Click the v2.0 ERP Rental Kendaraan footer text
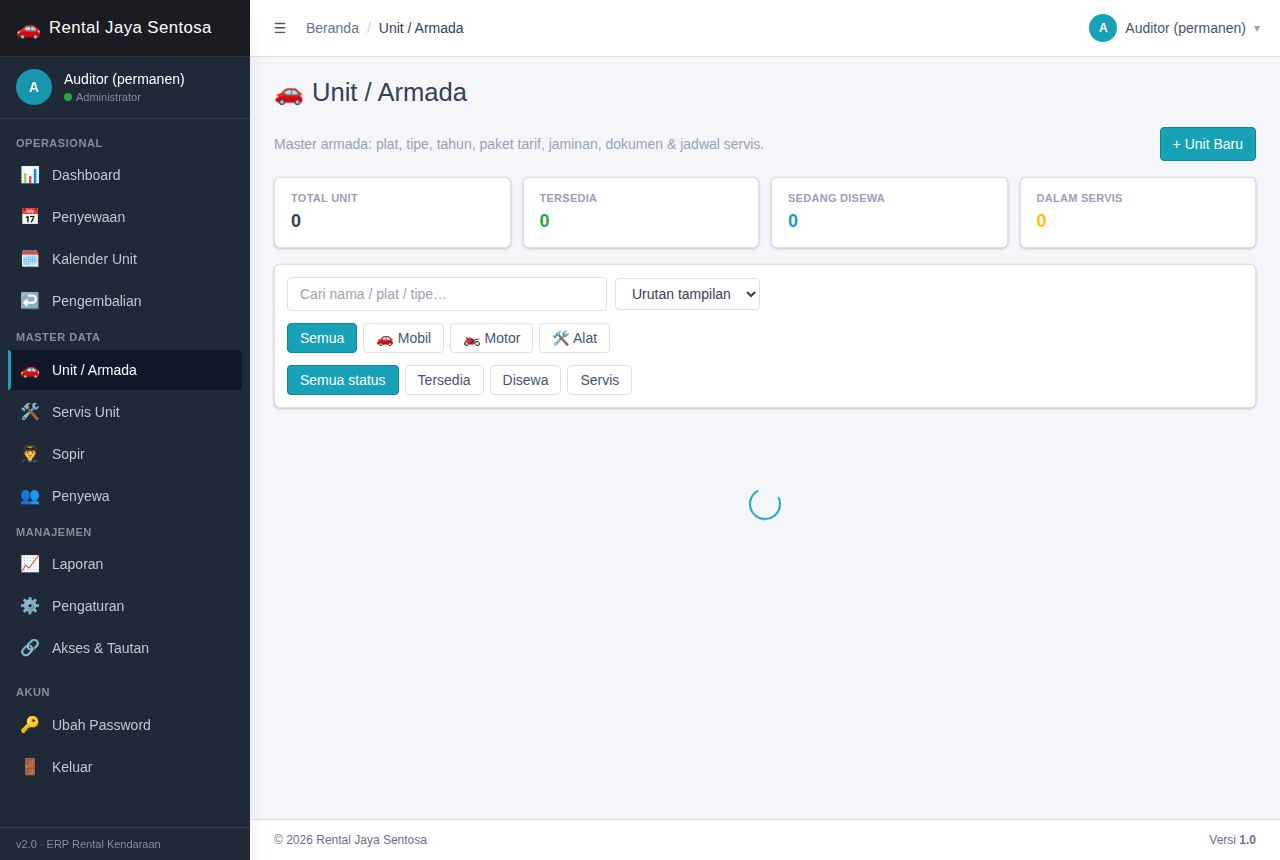Image resolution: width=1280 pixels, height=860 pixels. [88, 844]
